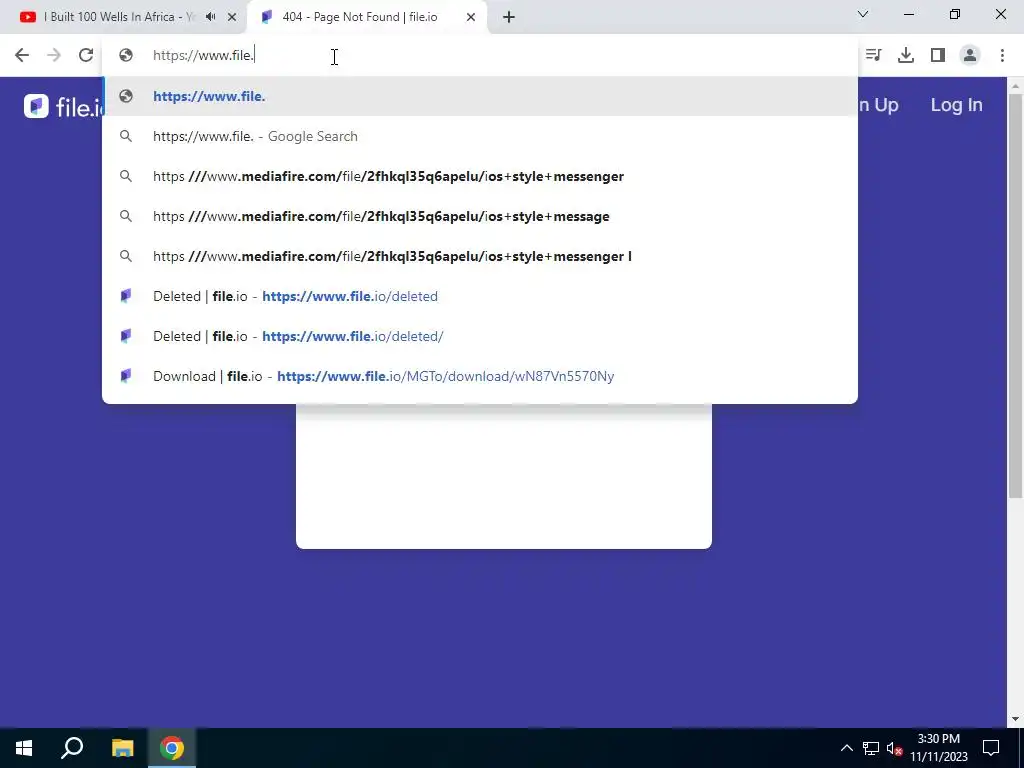Select the 404 - Page Not Found tab
Viewport: 1024px width, 768px height.
coord(360,17)
